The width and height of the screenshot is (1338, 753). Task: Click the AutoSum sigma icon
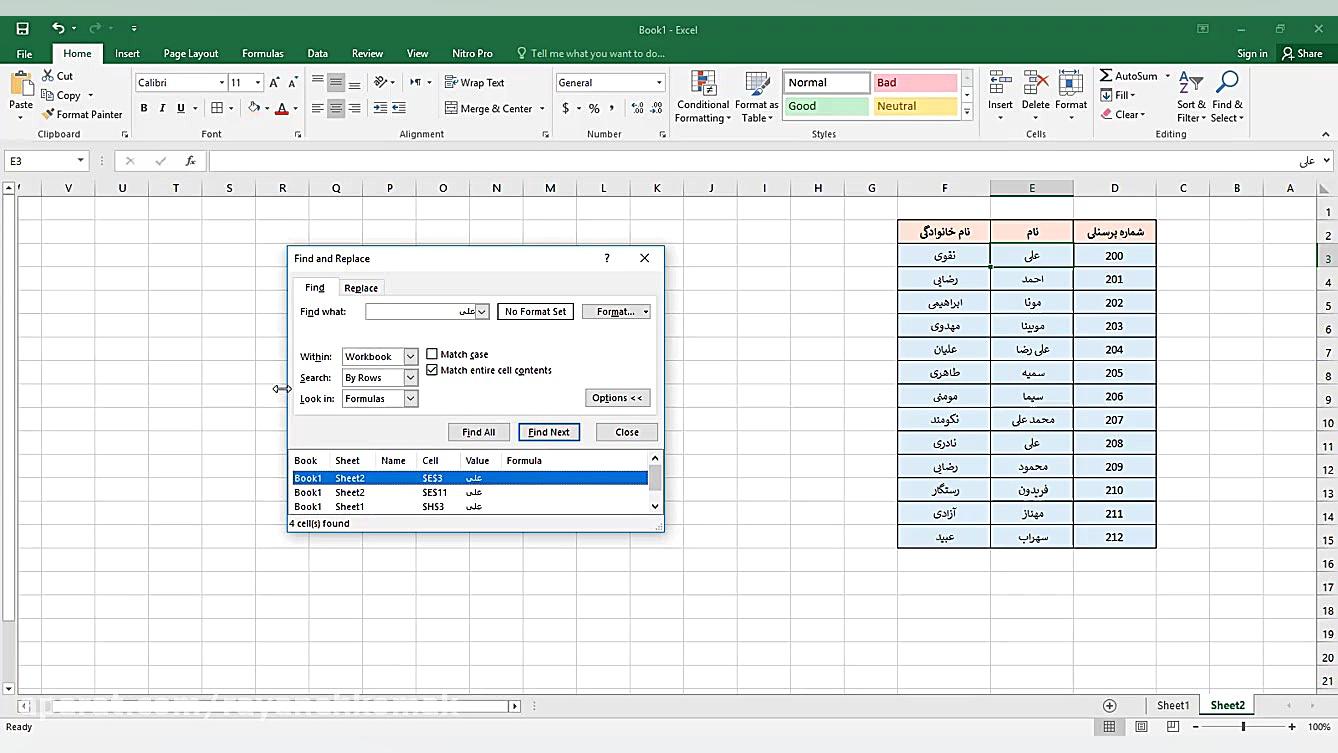pyautogui.click(x=1106, y=76)
